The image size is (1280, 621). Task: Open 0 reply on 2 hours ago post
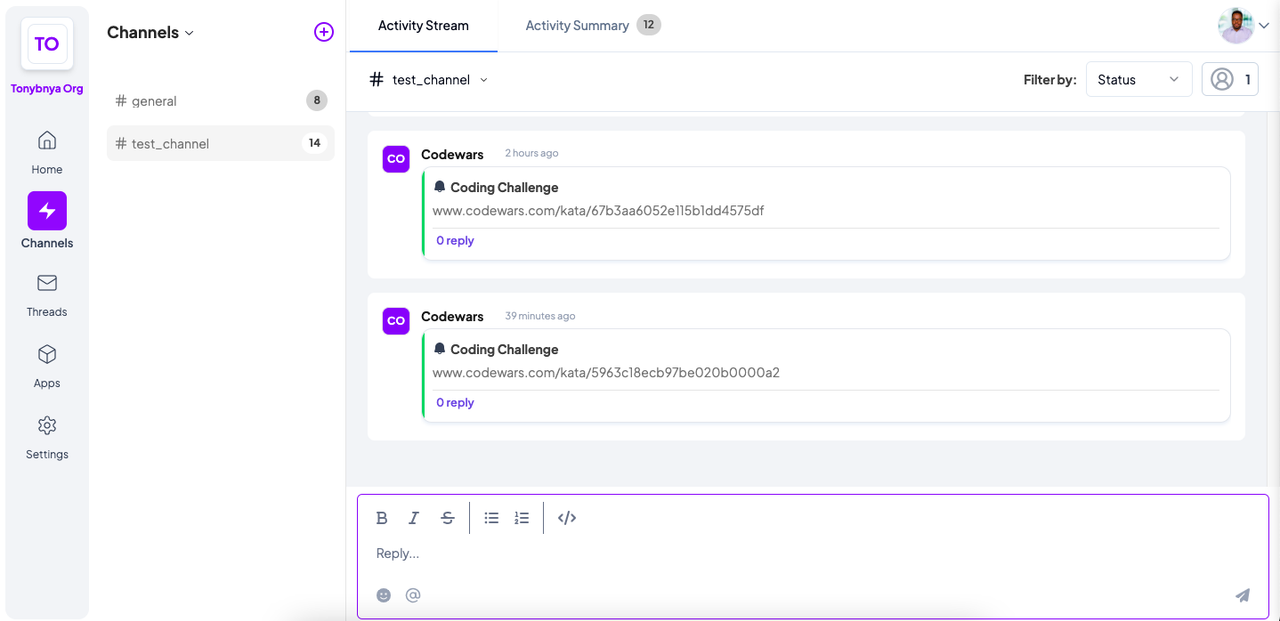click(x=455, y=241)
